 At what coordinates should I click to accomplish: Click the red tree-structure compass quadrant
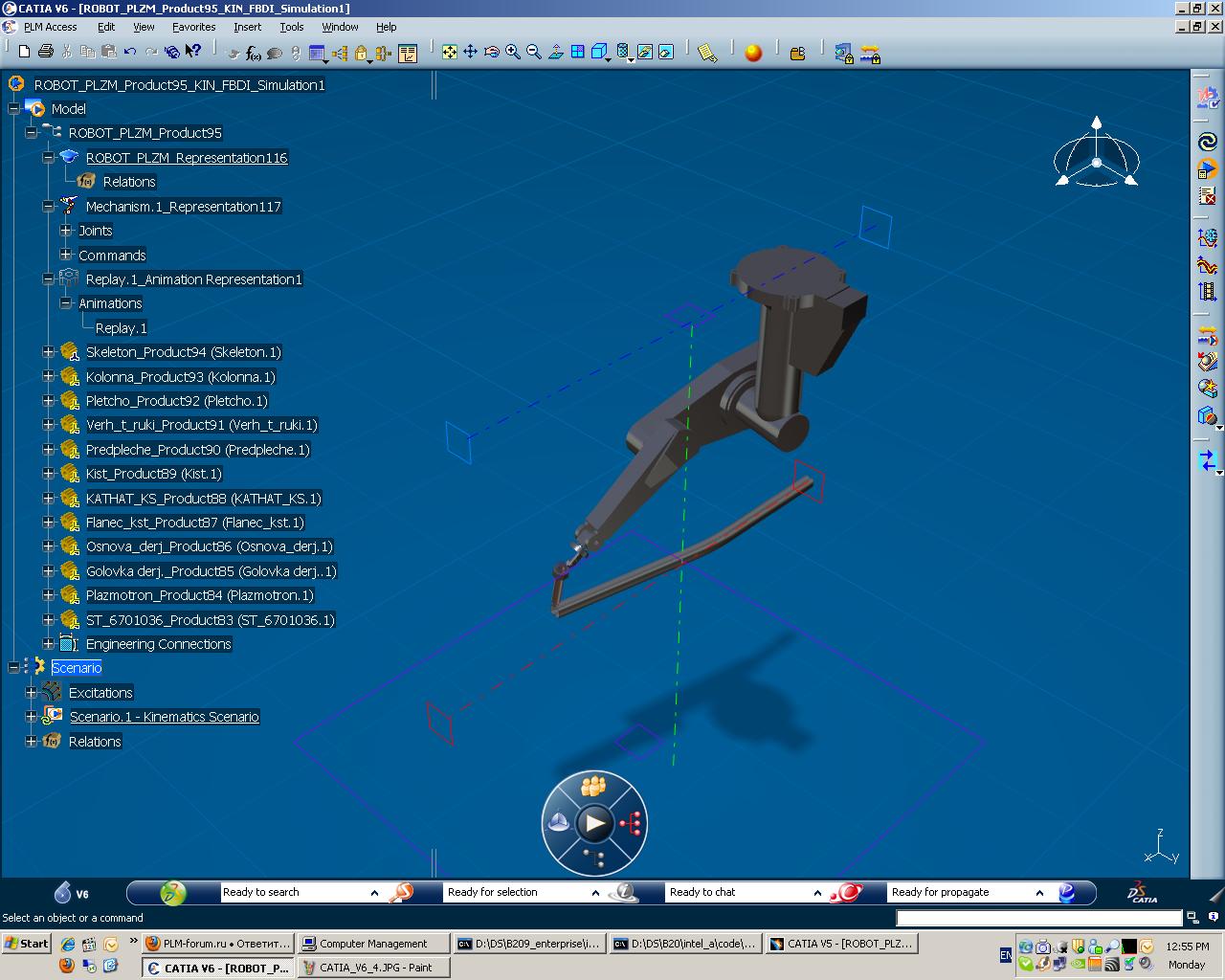pos(630,822)
